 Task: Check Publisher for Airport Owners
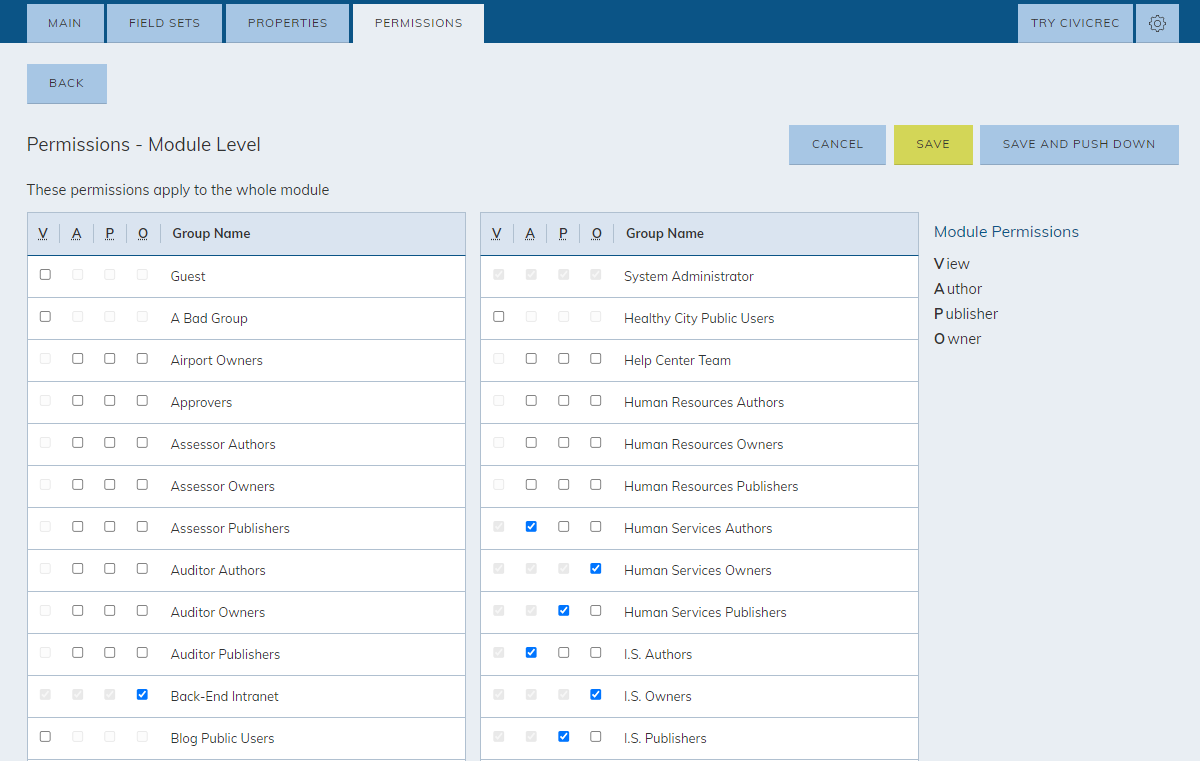(110, 359)
